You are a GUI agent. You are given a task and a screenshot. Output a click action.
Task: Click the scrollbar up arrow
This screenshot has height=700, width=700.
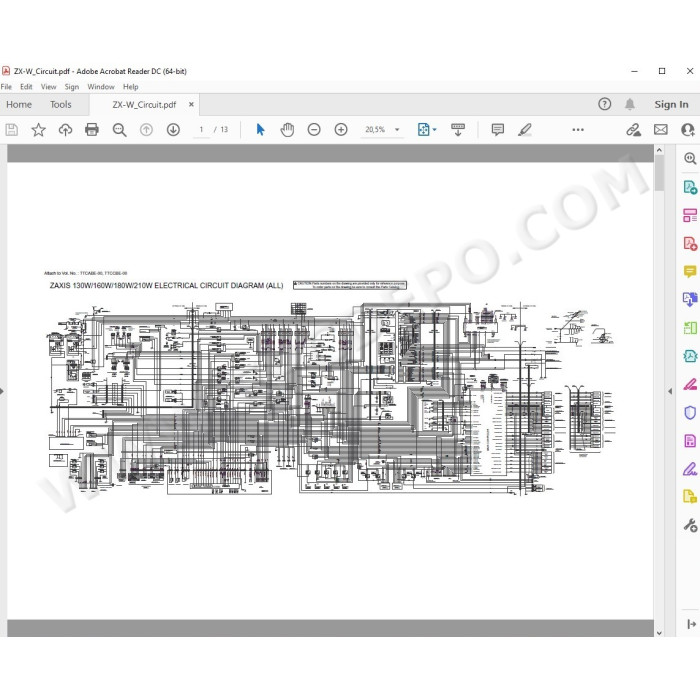659,150
